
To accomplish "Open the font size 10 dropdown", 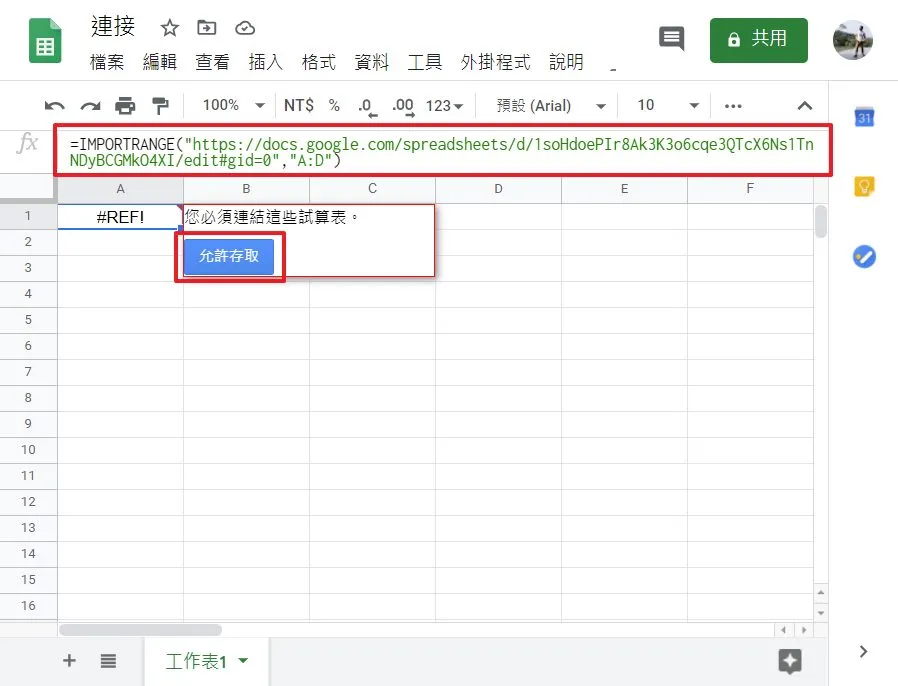I will point(668,105).
